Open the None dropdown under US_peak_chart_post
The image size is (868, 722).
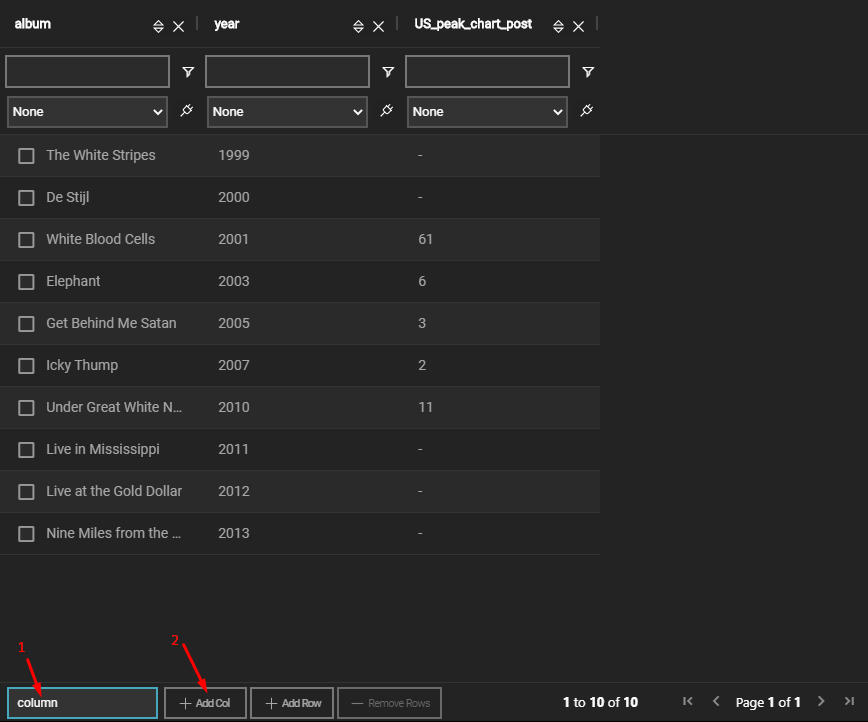[487, 111]
